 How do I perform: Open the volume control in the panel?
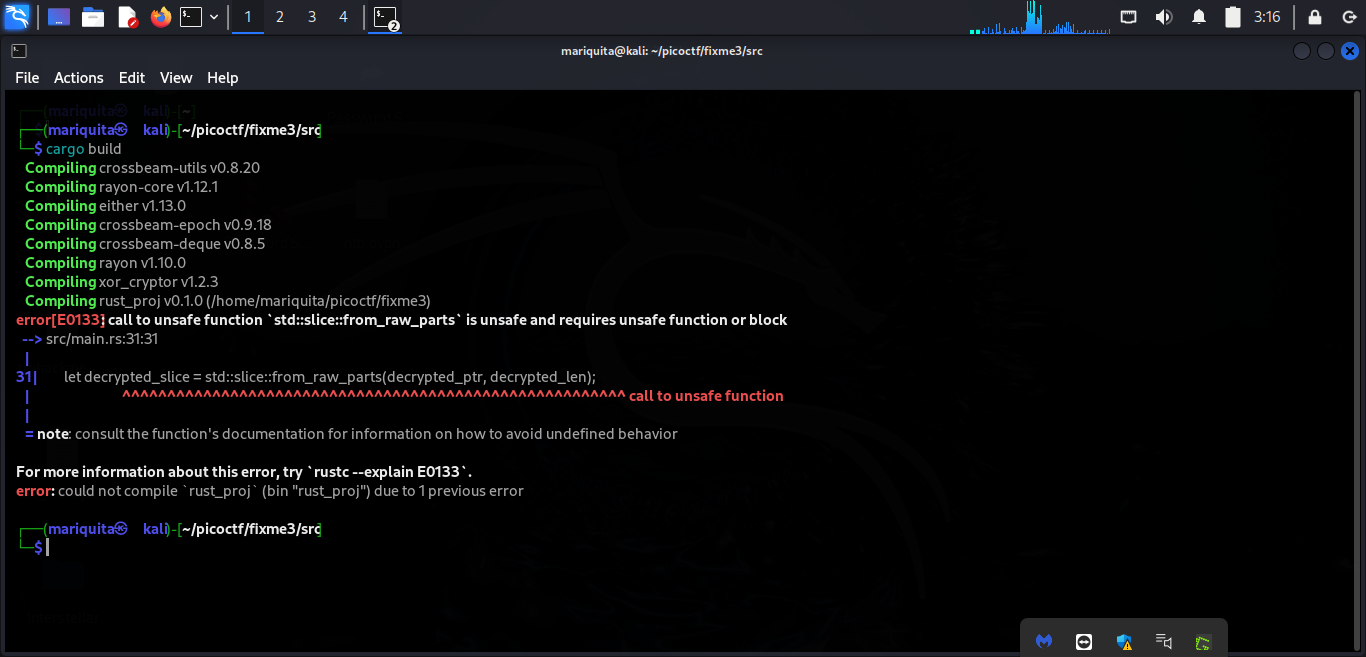1163,16
